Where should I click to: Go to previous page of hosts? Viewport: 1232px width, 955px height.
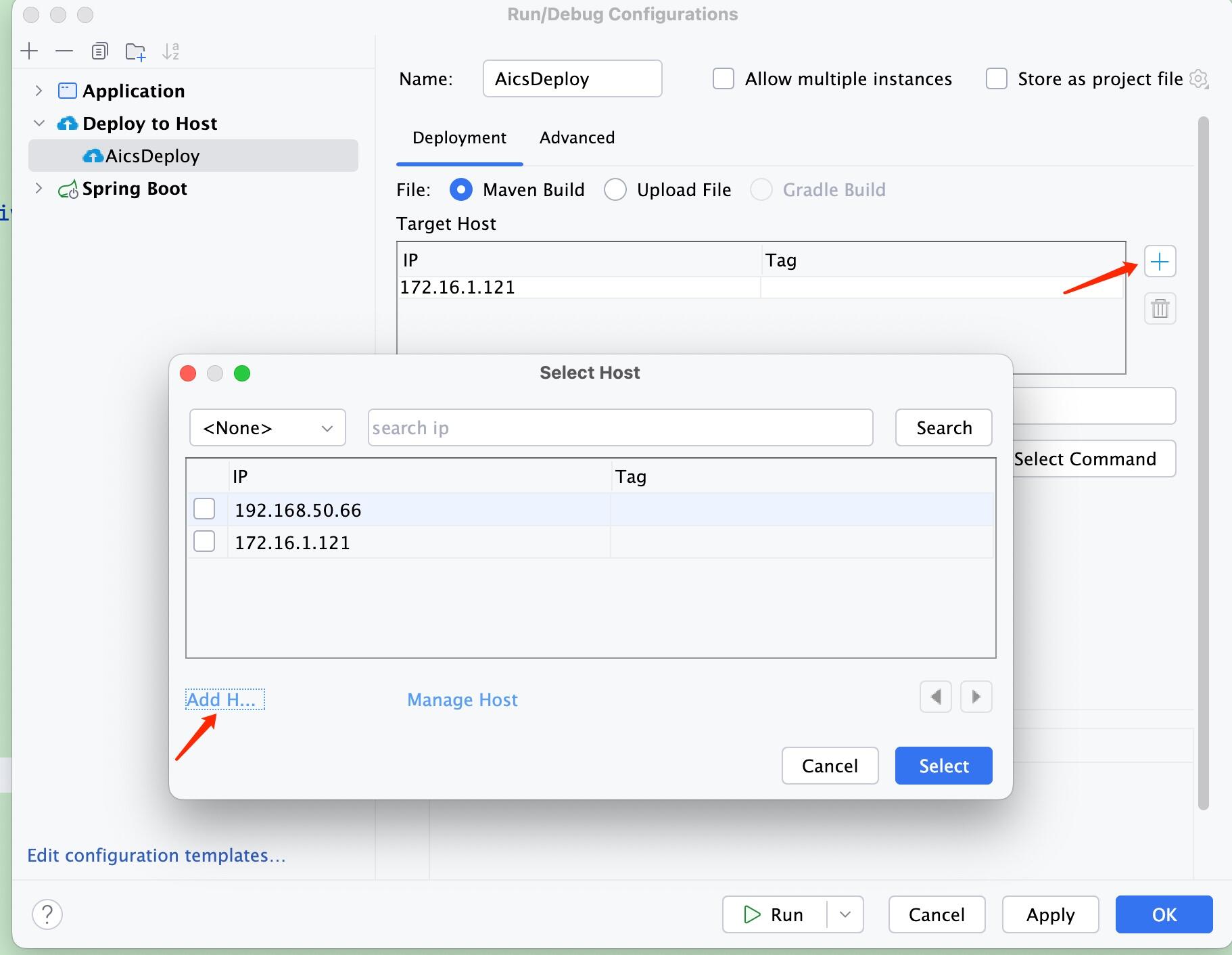936,697
